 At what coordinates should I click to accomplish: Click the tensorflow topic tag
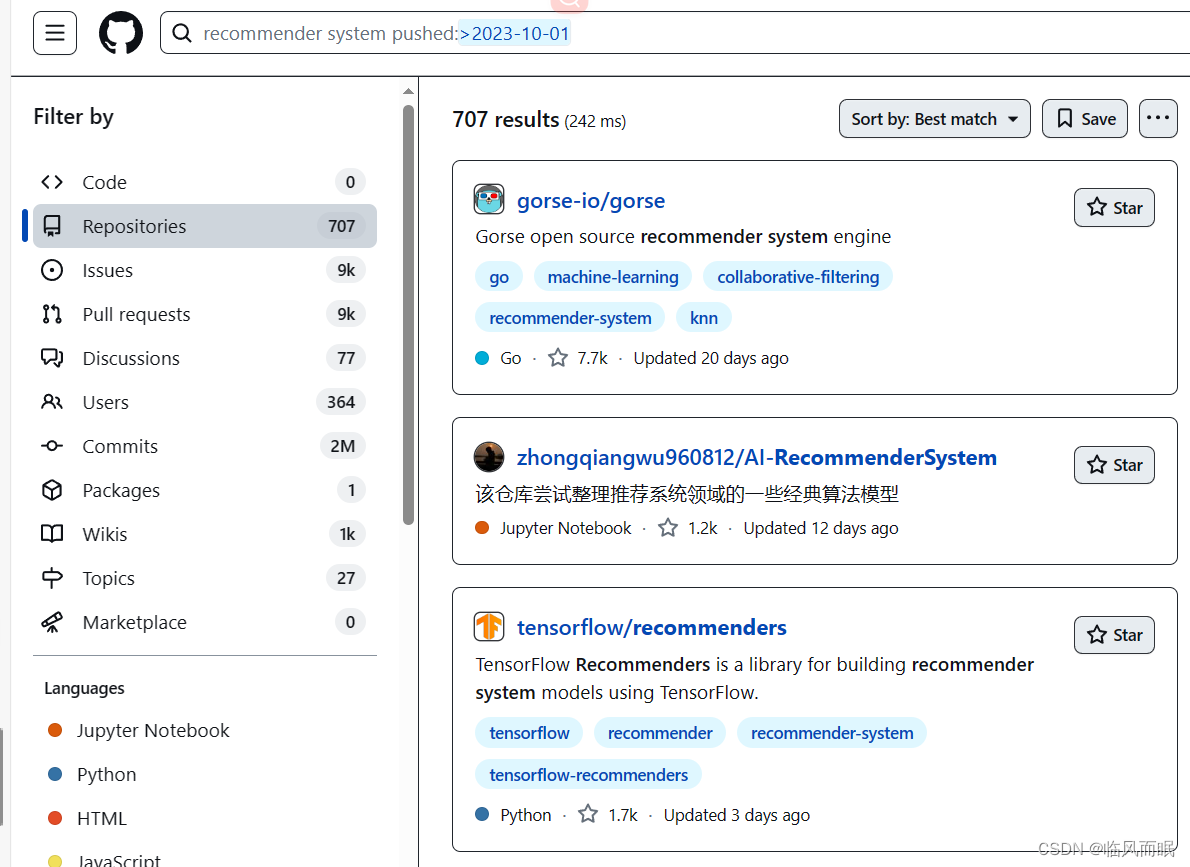point(529,733)
